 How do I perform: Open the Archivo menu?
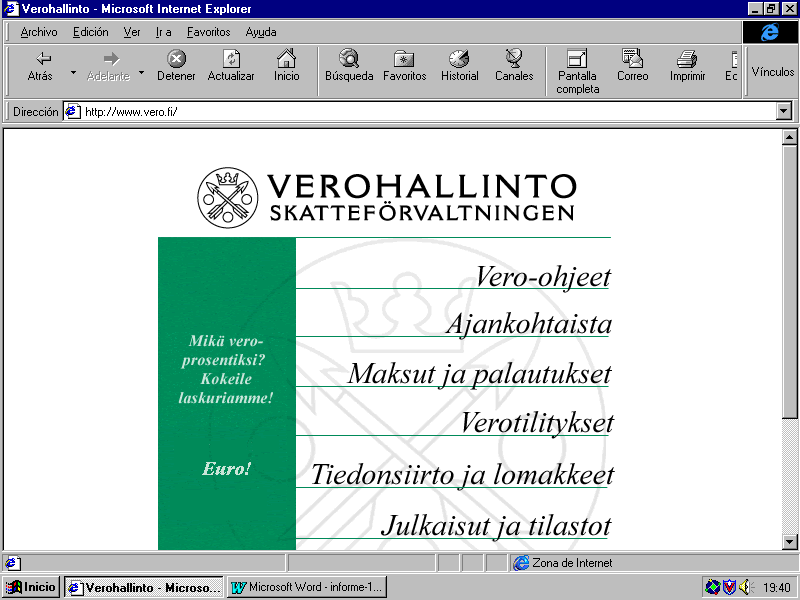pos(39,32)
